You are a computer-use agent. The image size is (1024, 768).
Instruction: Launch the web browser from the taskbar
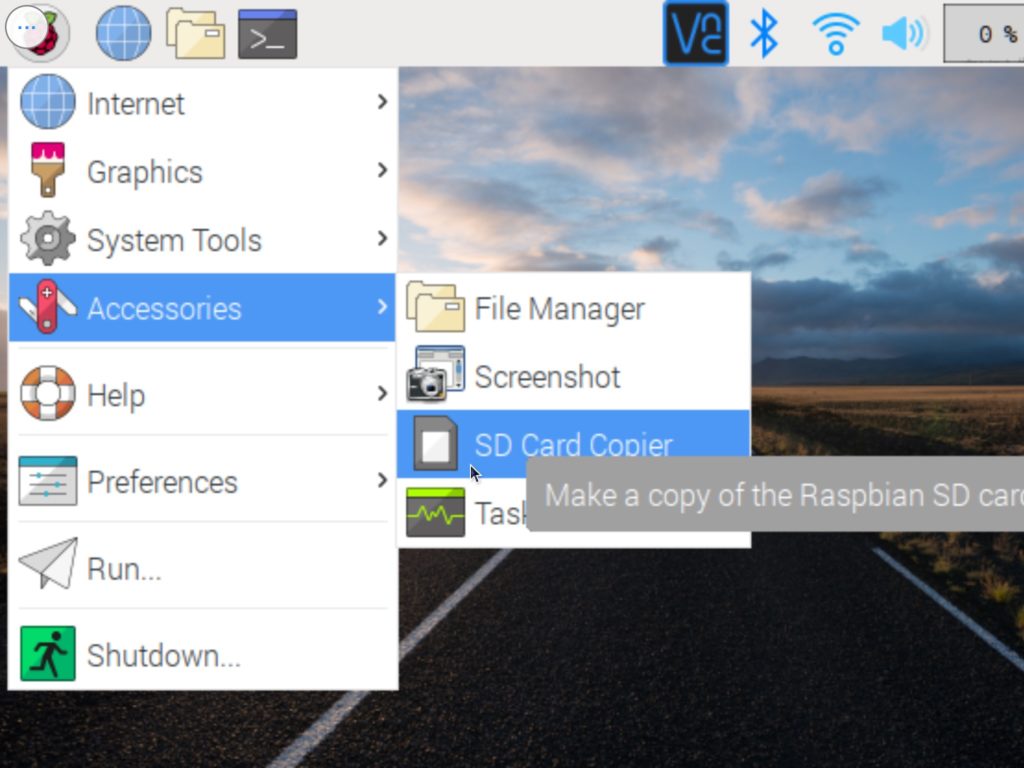click(x=123, y=33)
